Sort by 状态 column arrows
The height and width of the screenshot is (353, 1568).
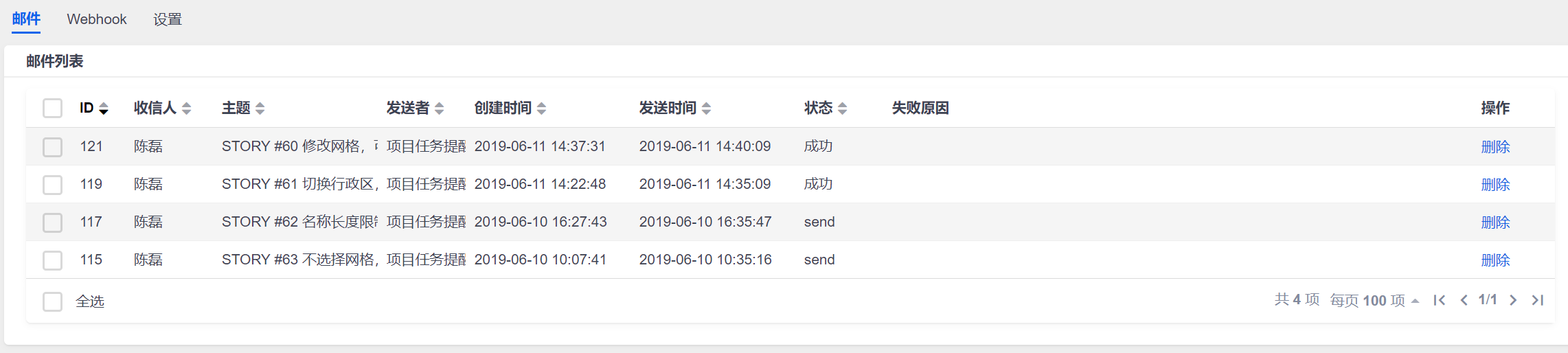pos(842,109)
